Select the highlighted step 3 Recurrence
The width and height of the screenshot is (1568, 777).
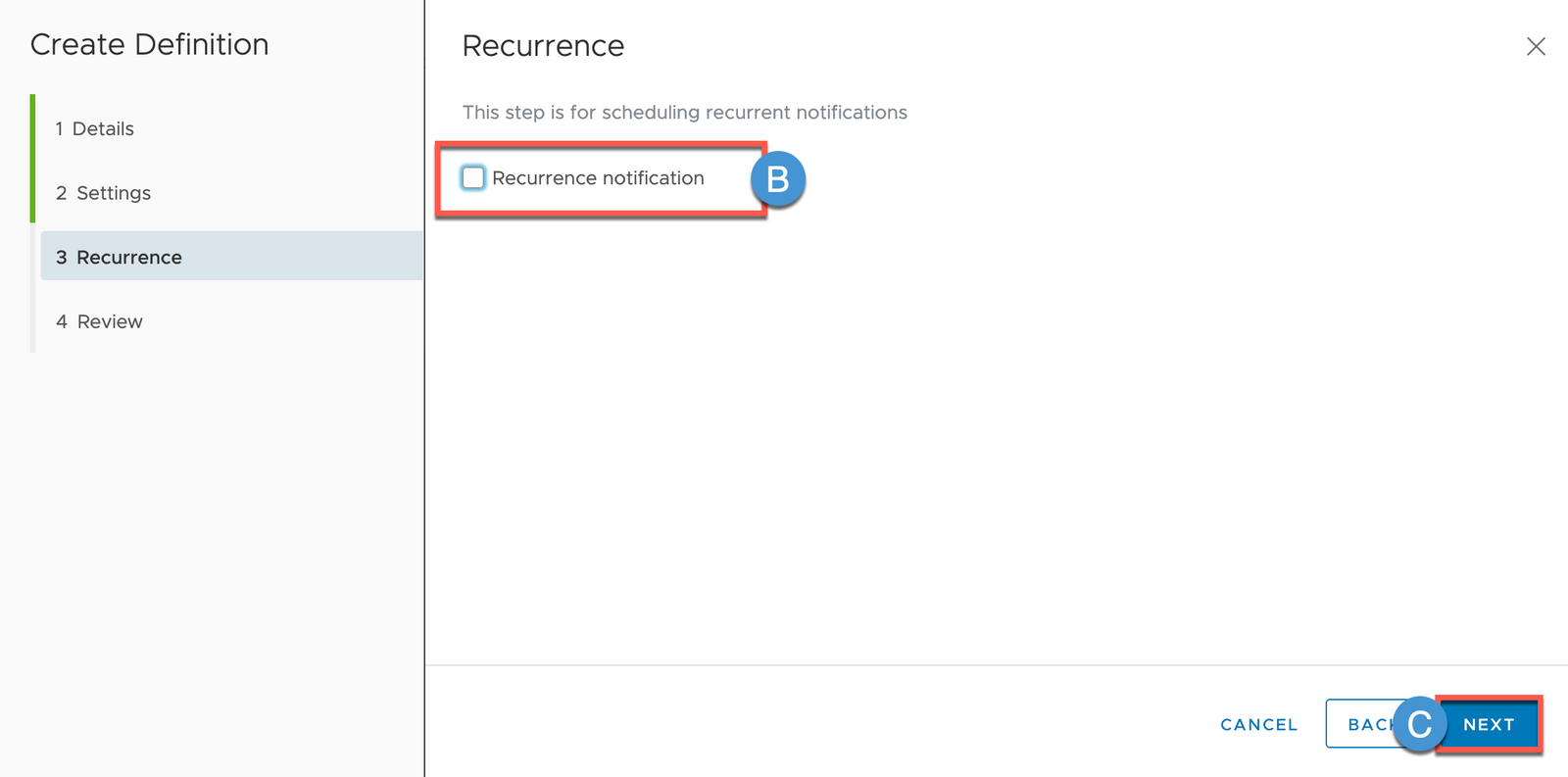tap(129, 258)
